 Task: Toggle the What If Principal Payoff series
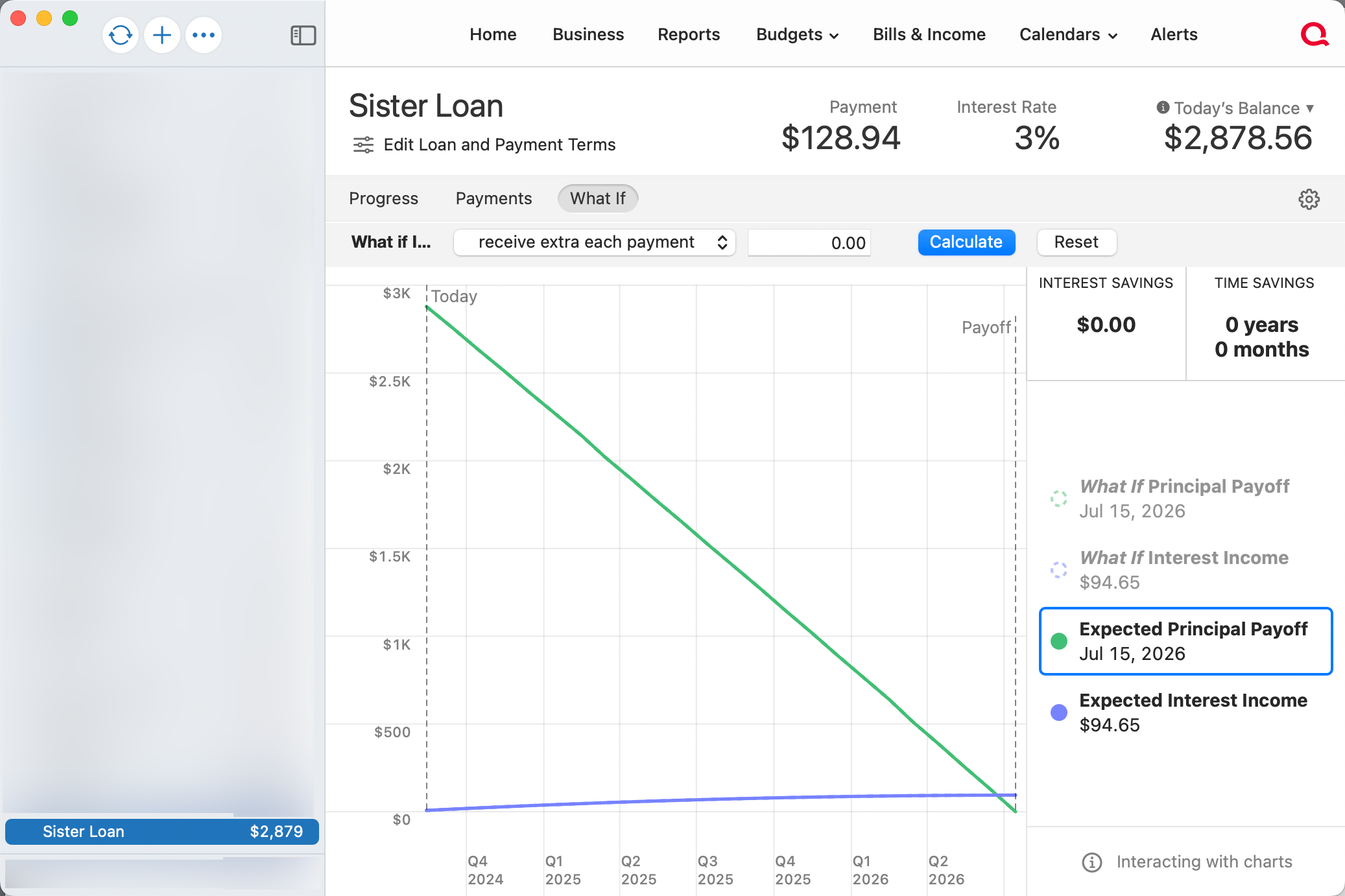pos(1059,499)
